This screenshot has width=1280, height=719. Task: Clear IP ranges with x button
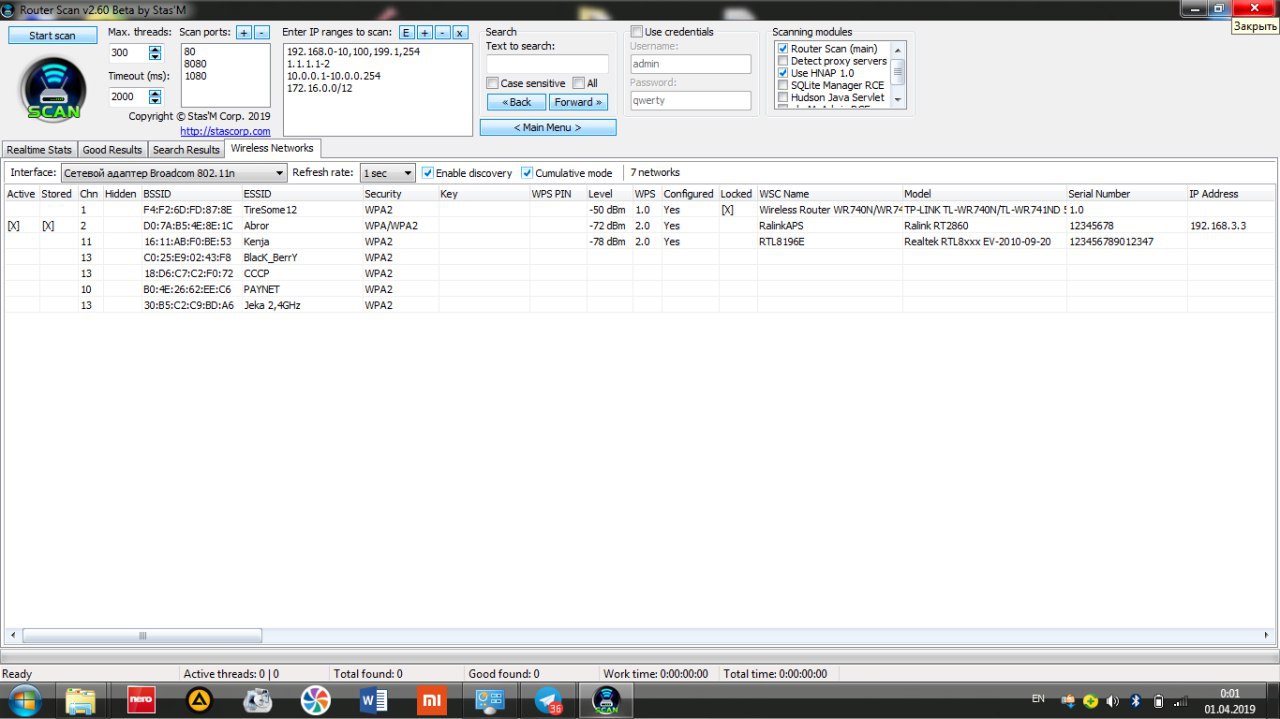(x=460, y=32)
